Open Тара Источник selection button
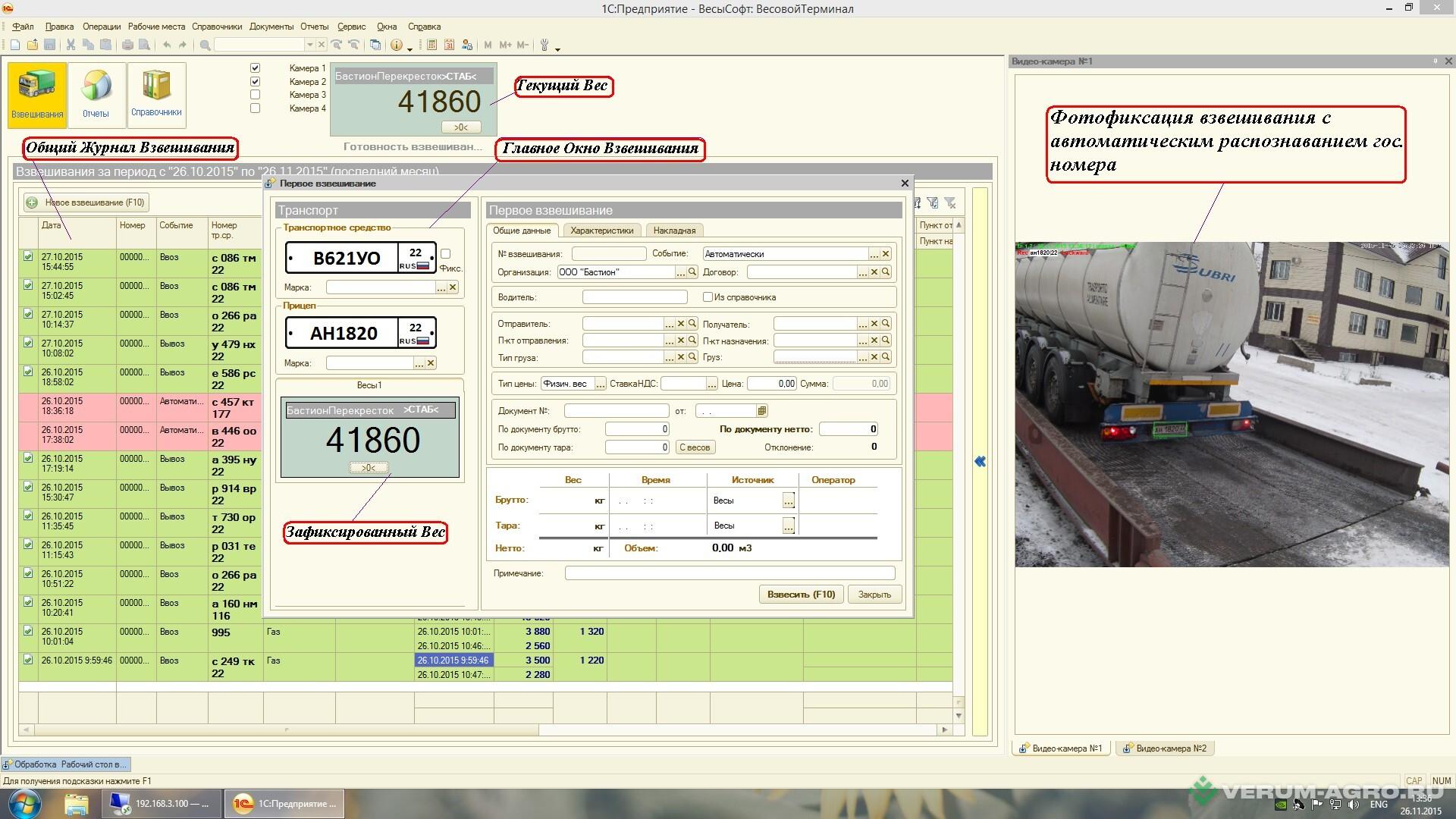This screenshot has width=1456, height=819. point(789,526)
